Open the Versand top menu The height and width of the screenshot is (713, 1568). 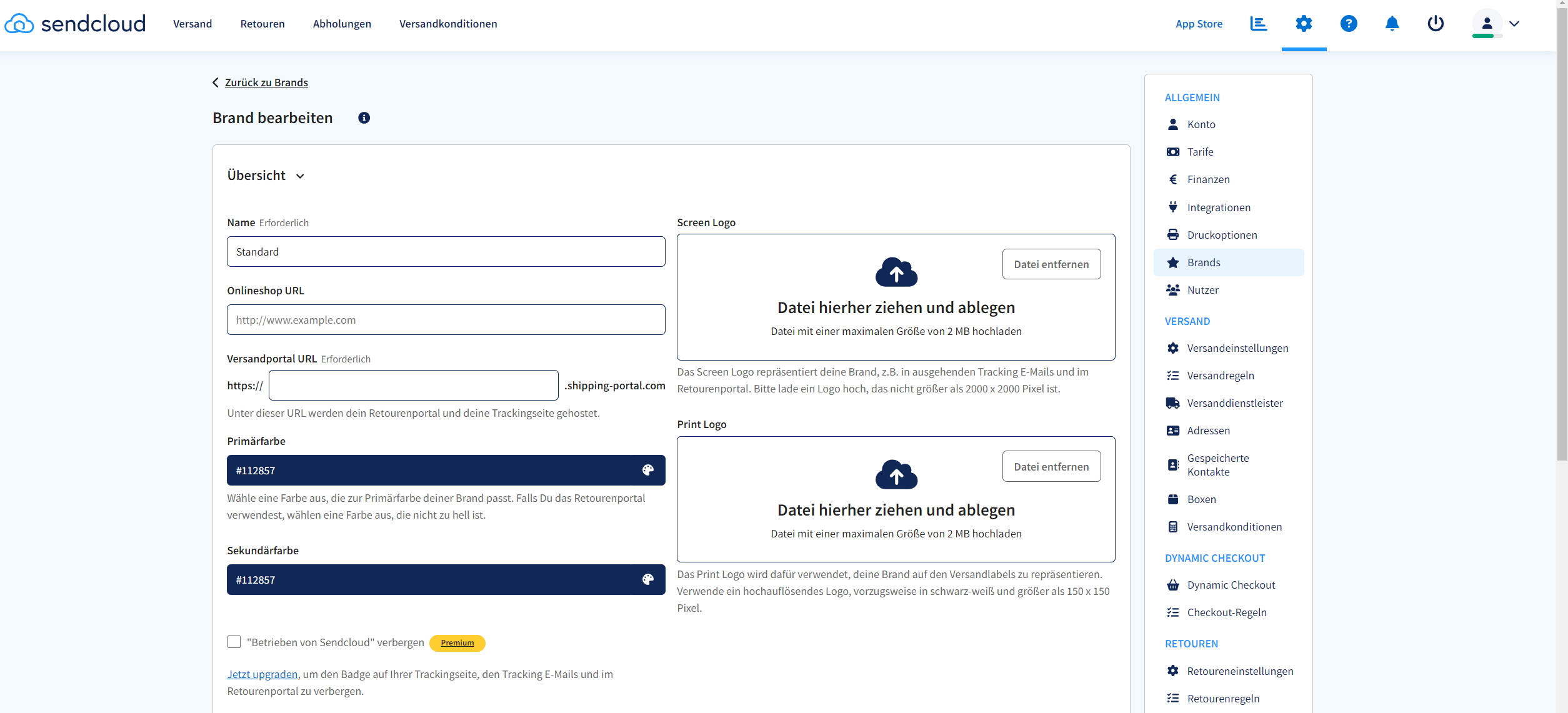pyautogui.click(x=192, y=24)
